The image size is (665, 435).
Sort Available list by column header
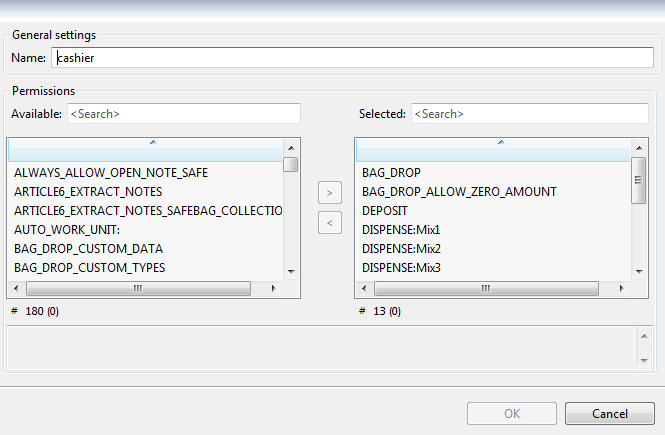(152, 148)
